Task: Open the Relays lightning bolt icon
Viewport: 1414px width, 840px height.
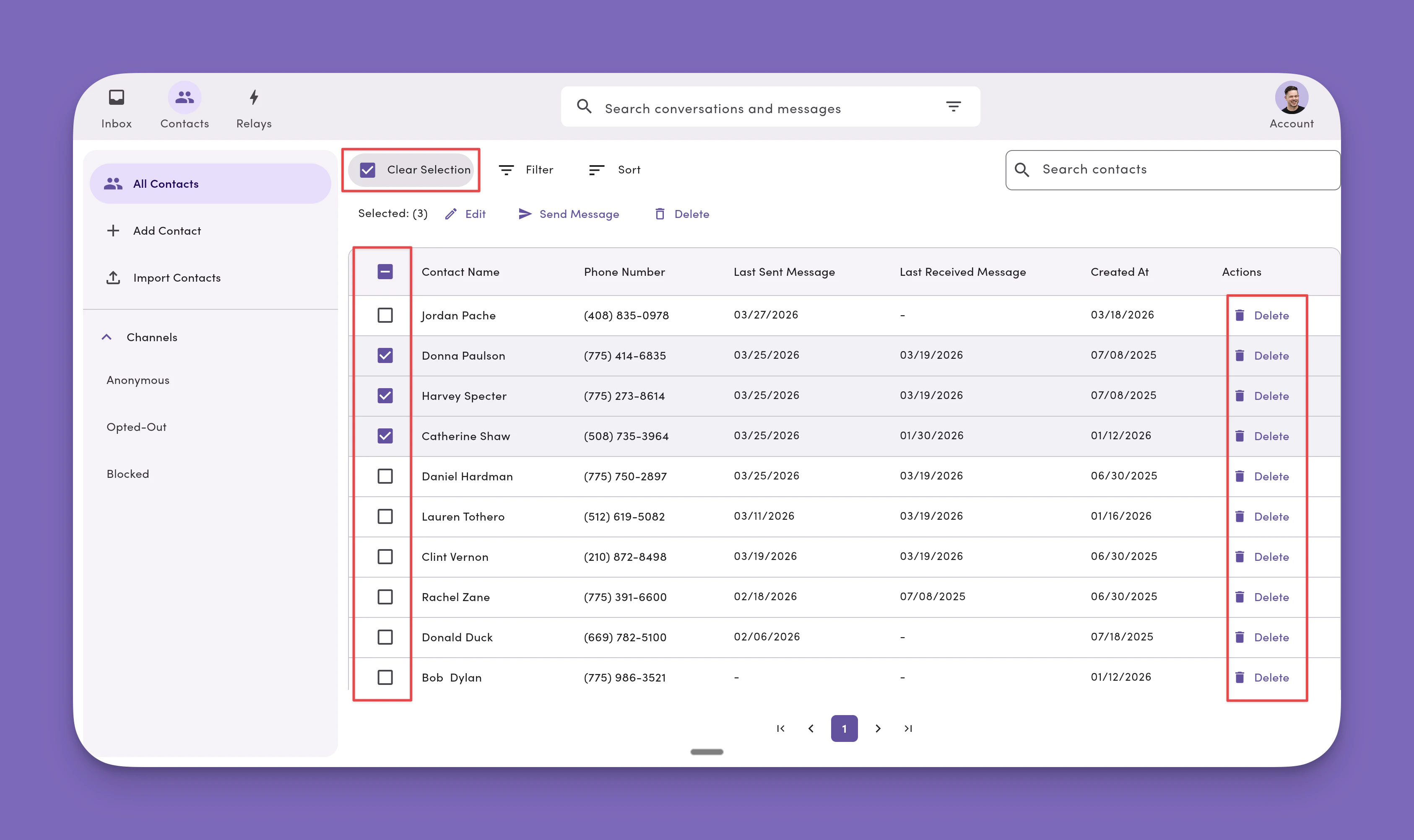Action: tap(254, 97)
